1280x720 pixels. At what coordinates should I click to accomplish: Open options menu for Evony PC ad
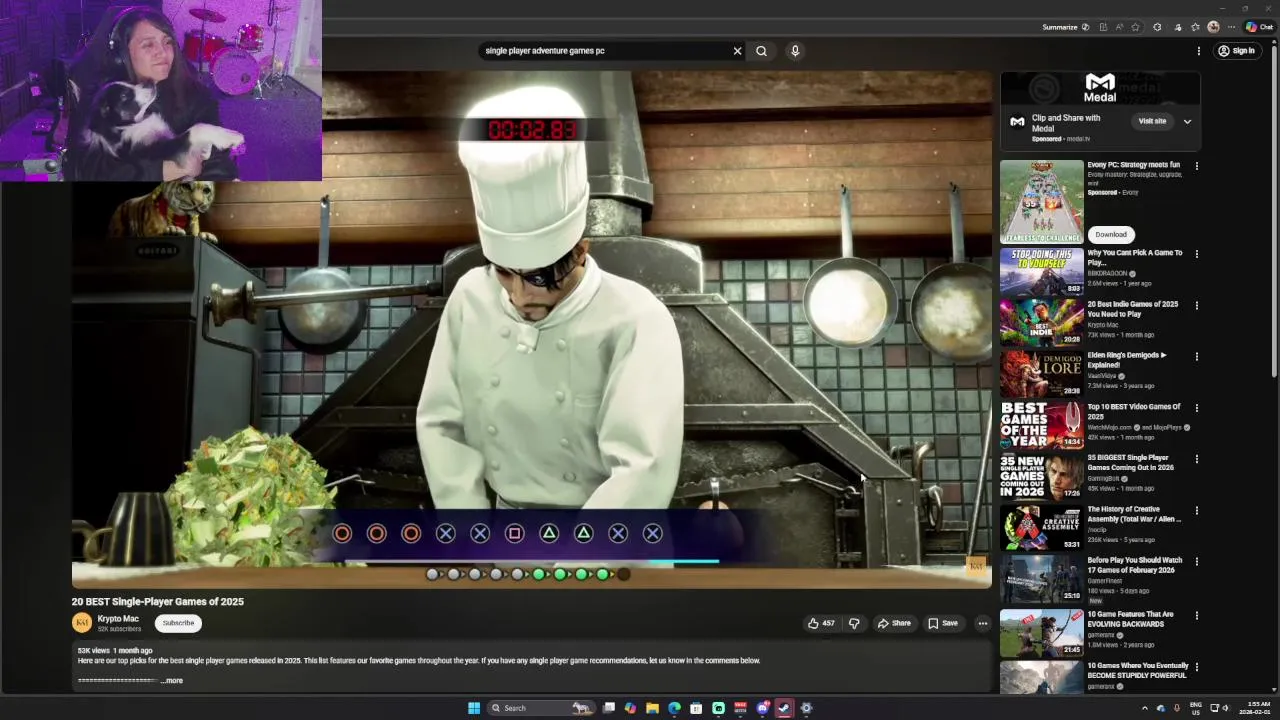1196,166
